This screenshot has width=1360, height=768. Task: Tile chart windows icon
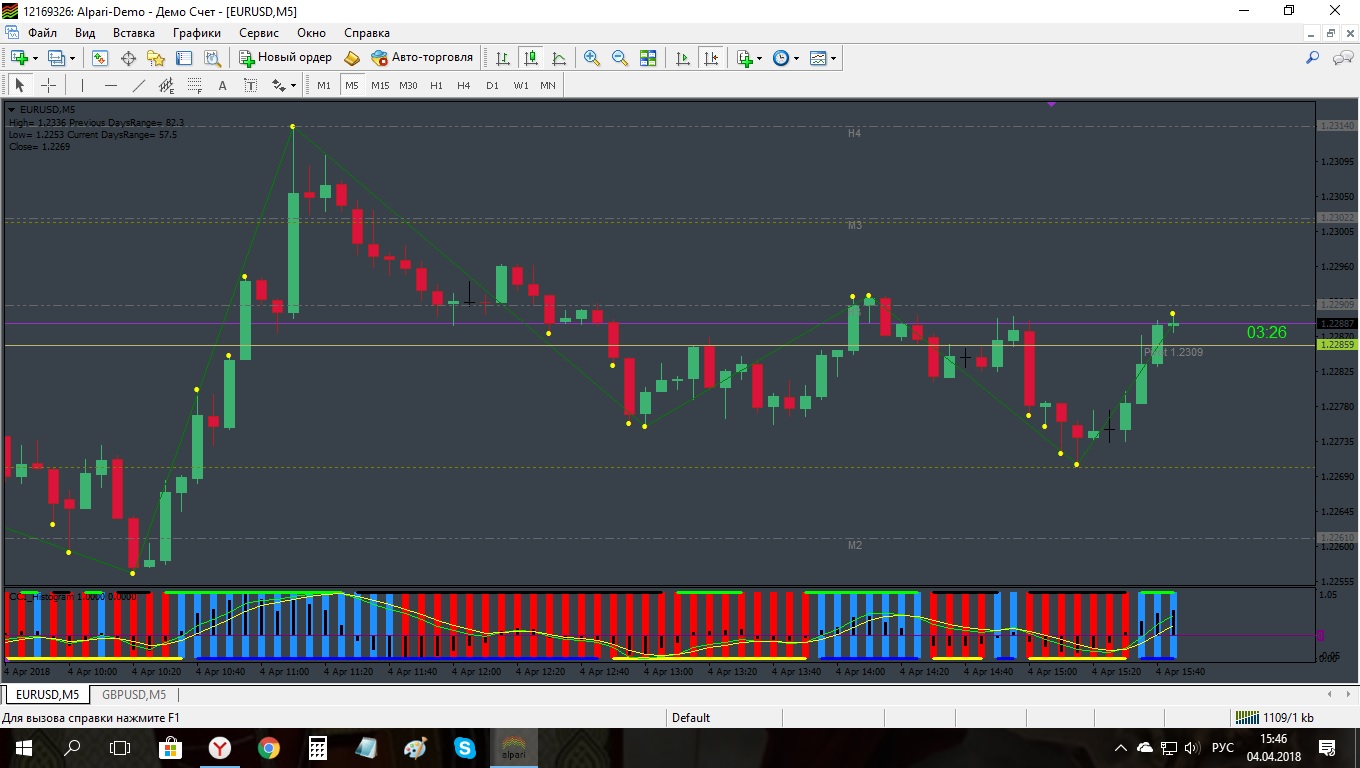point(648,58)
